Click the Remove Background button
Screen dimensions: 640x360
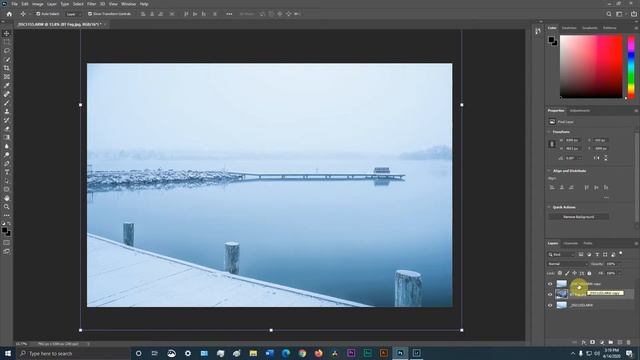[x=578, y=217]
